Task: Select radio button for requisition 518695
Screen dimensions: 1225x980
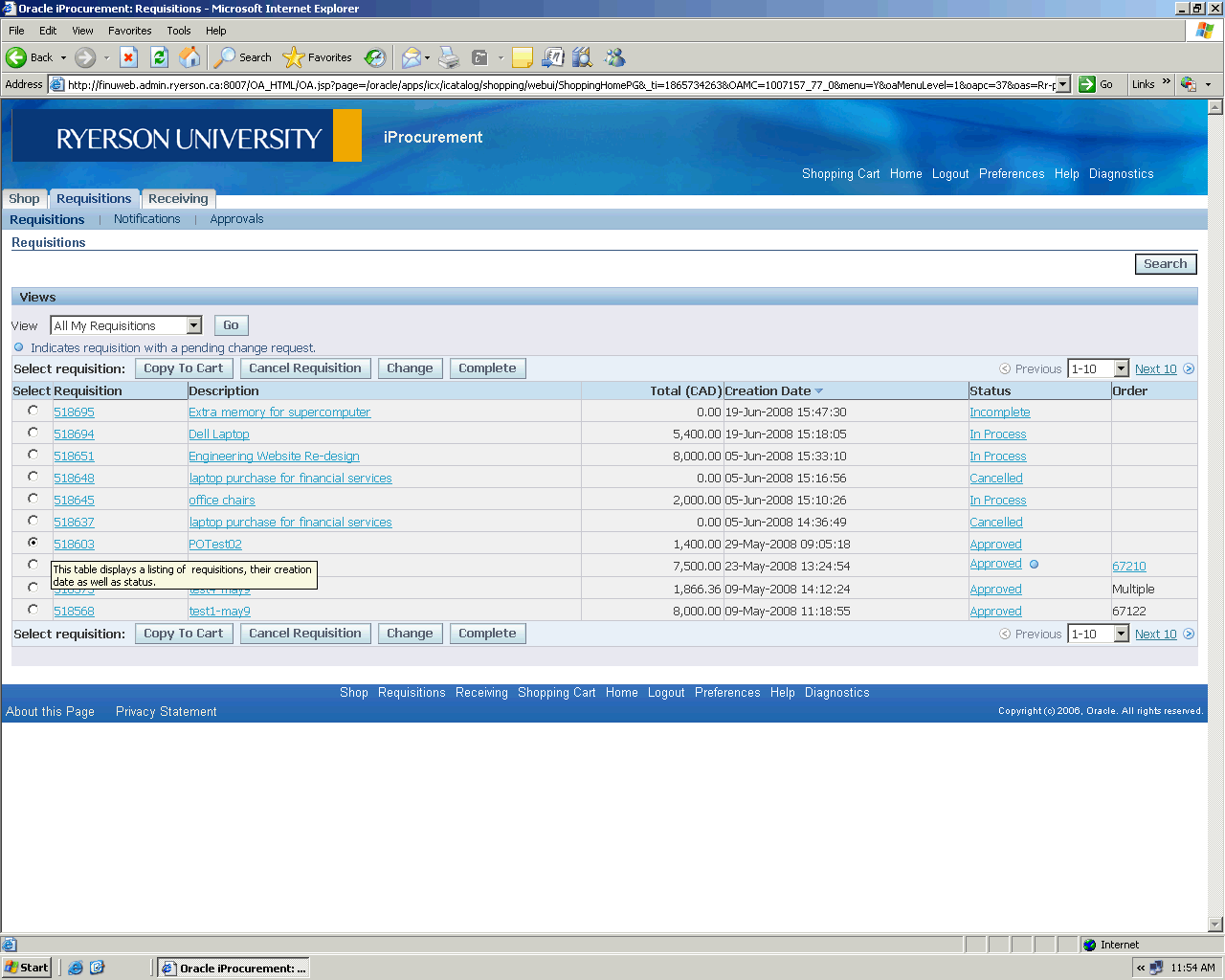Action: (x=33, y=411)
